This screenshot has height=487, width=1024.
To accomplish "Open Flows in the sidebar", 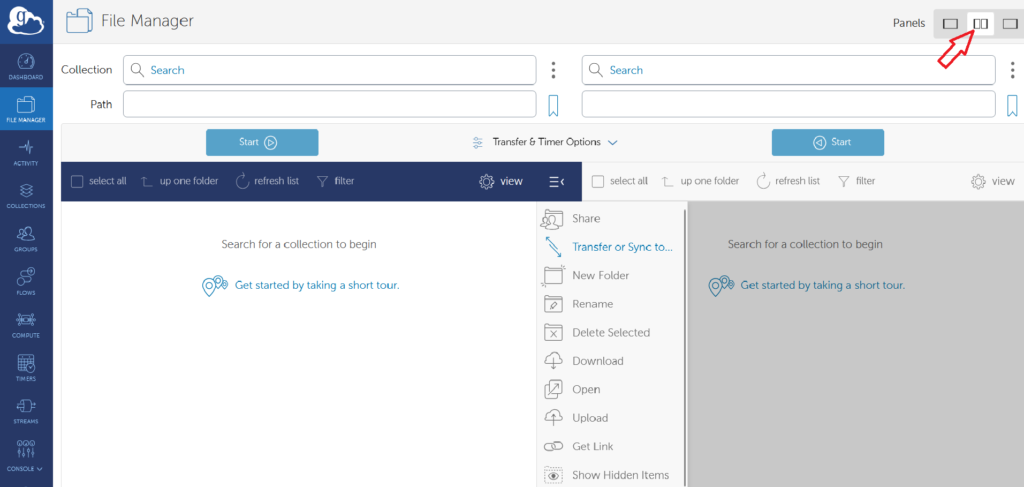I will pyautogui.click(x=26, y=281).
